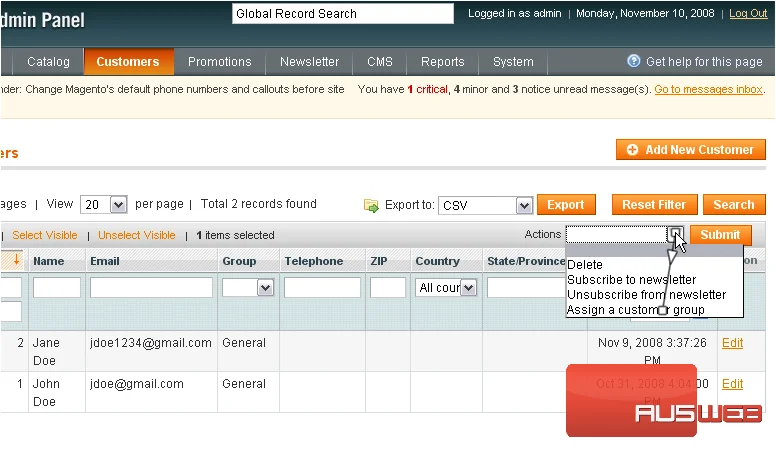Click the Export button

point(566,204)
